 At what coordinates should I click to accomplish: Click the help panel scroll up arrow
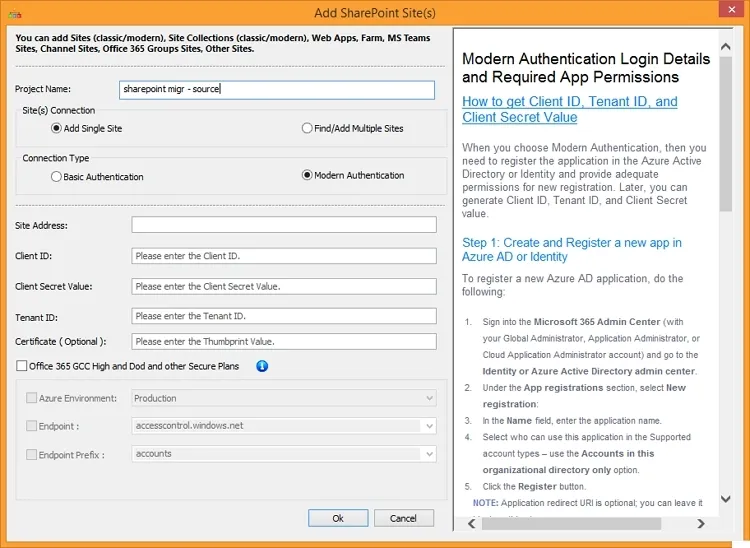click(x=726, y=46)
